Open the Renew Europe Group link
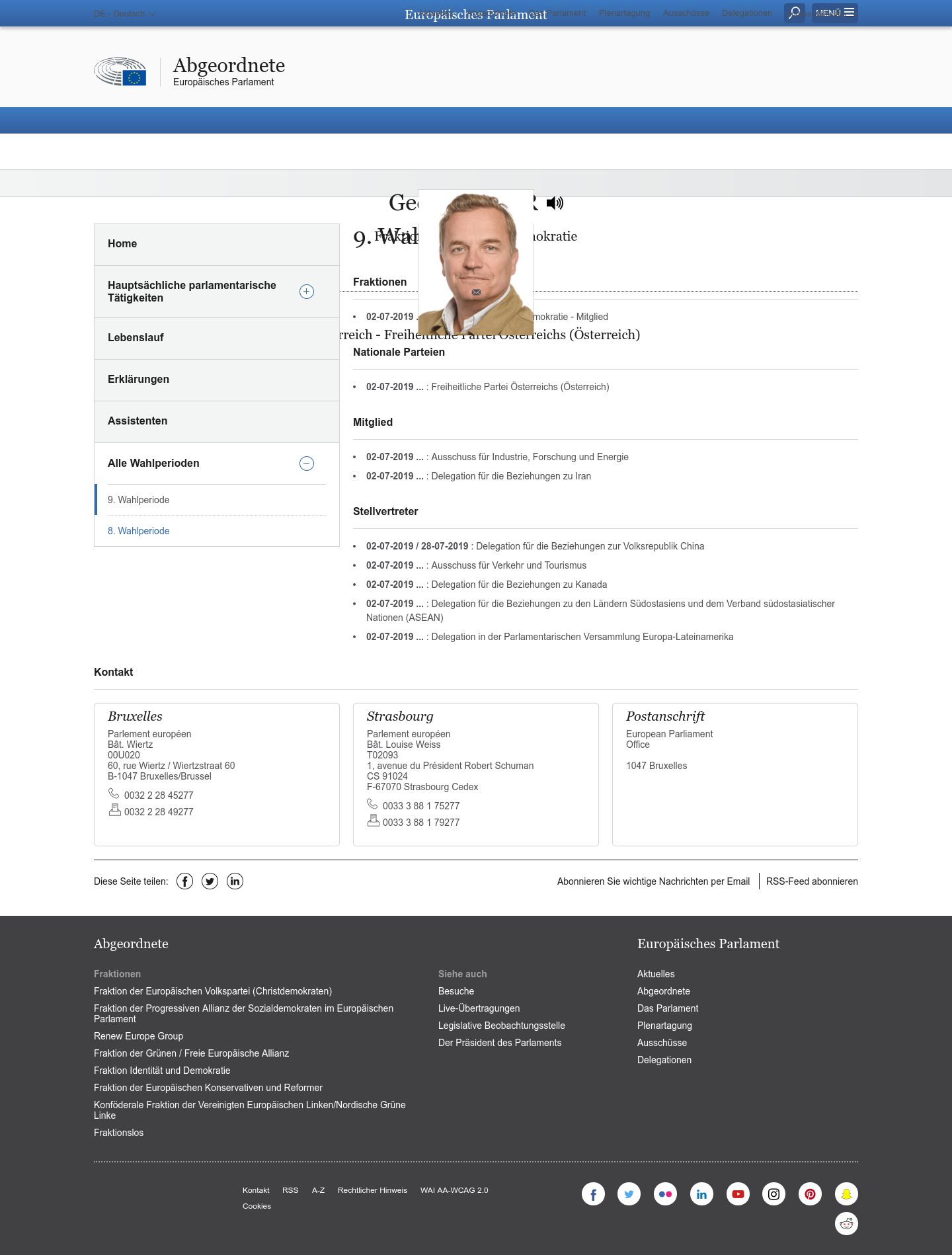Screen dimensions: 952x1255 point(138,1036)
